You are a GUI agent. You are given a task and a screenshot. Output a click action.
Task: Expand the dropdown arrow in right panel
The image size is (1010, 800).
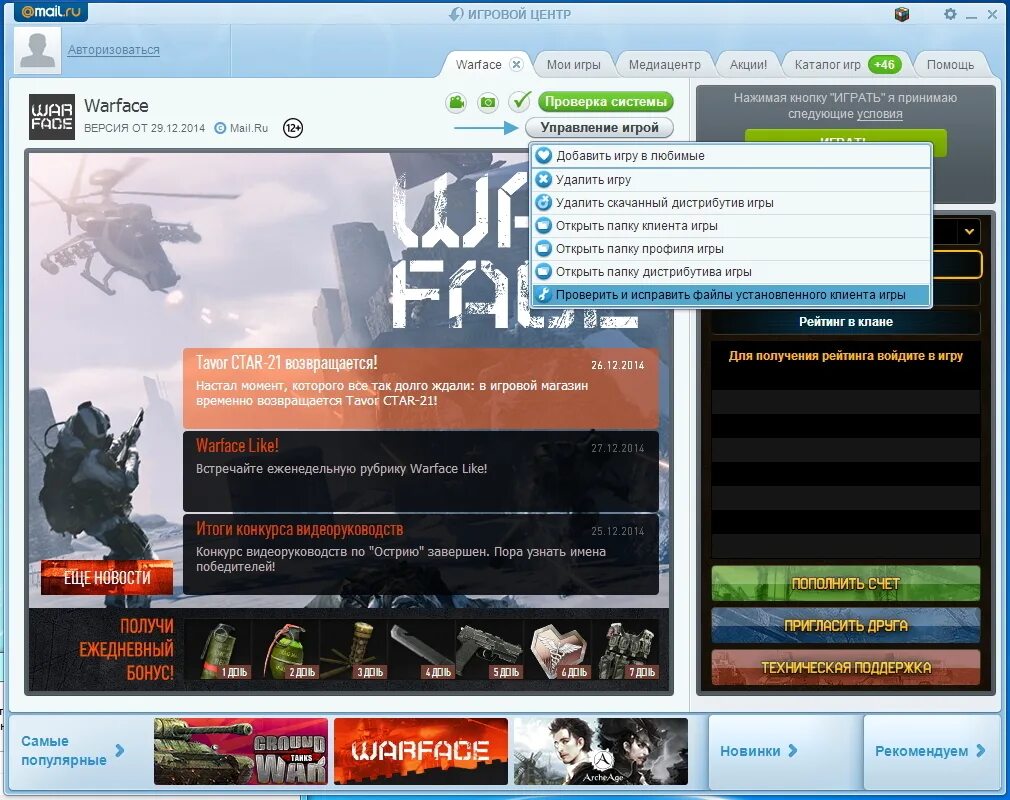pos(969,231)
